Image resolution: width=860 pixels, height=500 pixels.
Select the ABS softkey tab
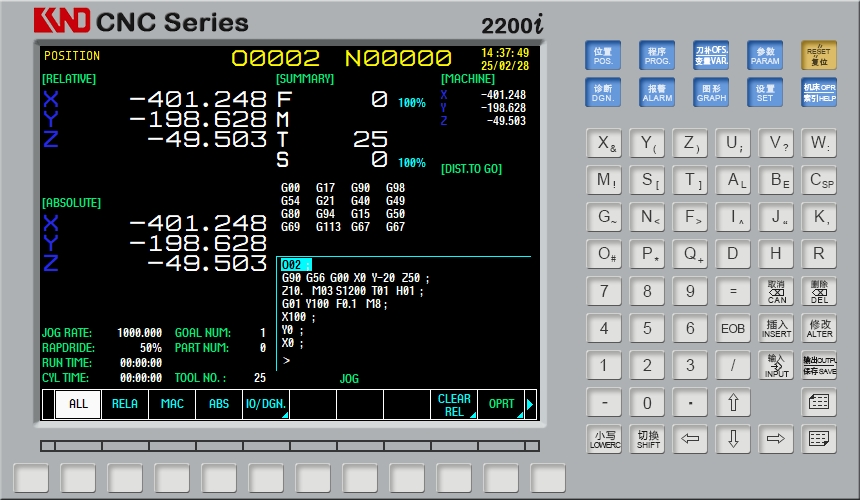click(x=218, y=404)
